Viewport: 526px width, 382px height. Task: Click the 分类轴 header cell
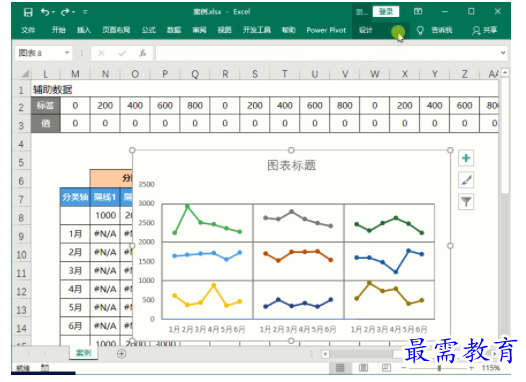75,197
